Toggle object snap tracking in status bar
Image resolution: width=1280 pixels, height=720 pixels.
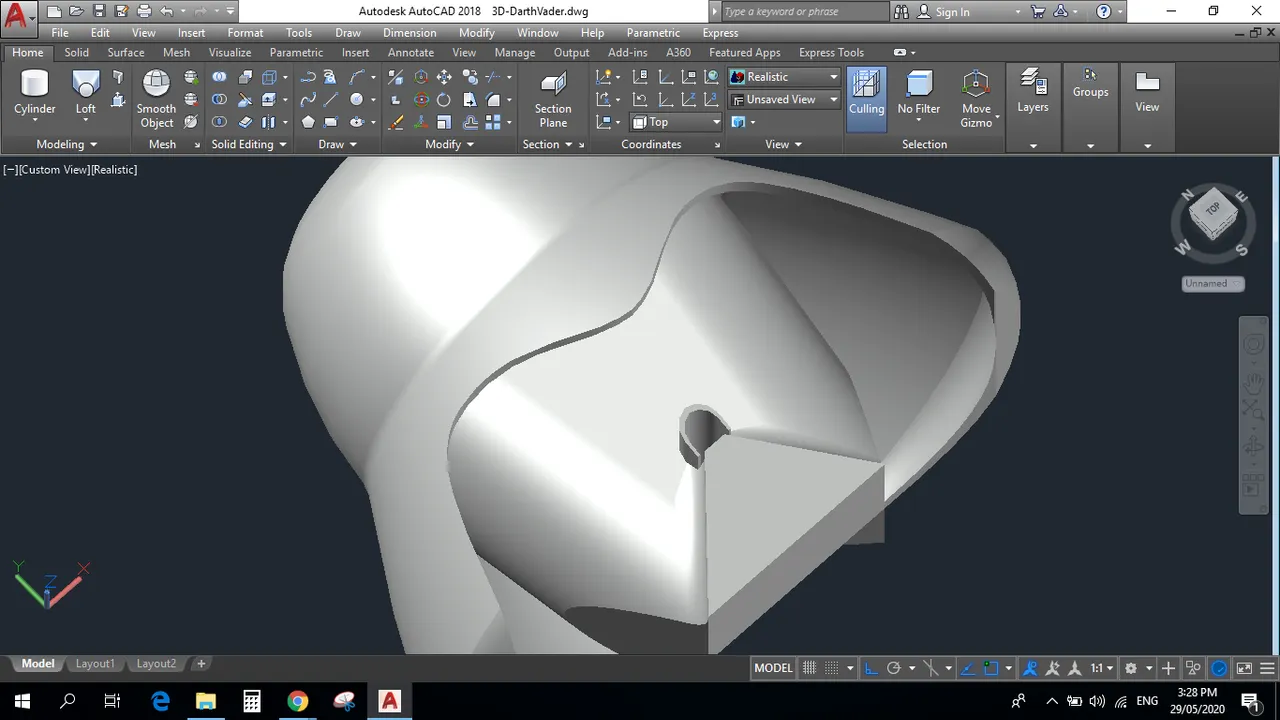(968, 668)
